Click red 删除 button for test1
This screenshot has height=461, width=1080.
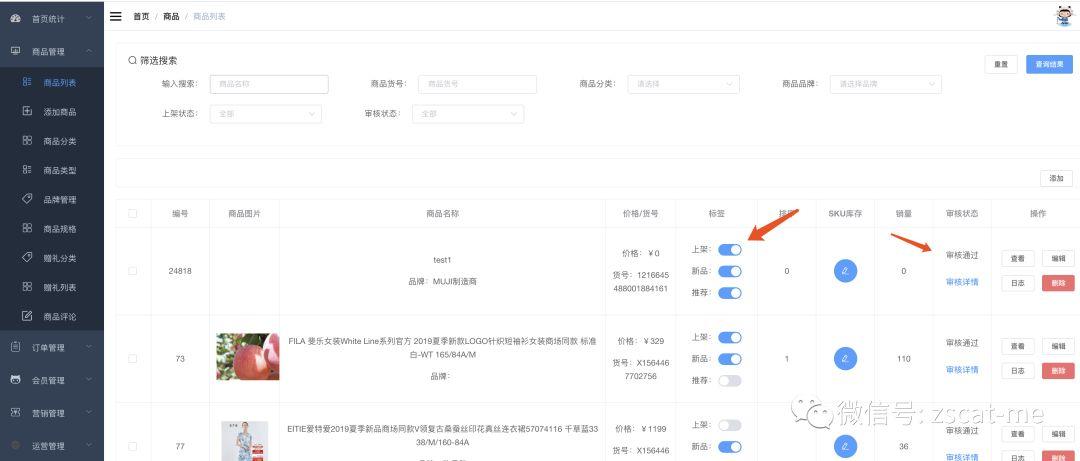pyautogui.click(x=1058, y=283)
